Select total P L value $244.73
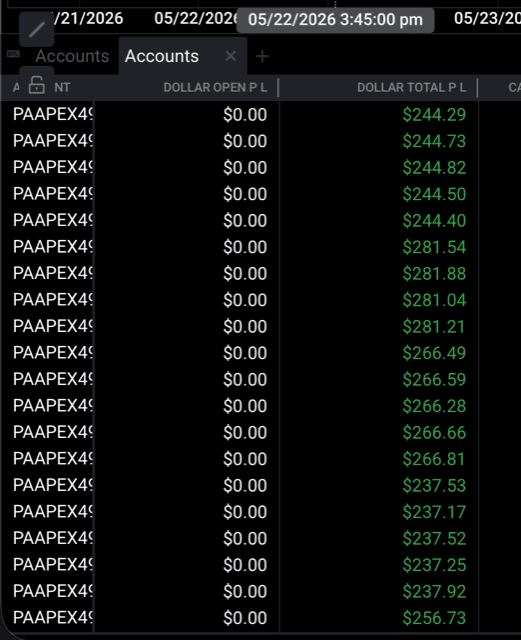 [x=434, y=141]
